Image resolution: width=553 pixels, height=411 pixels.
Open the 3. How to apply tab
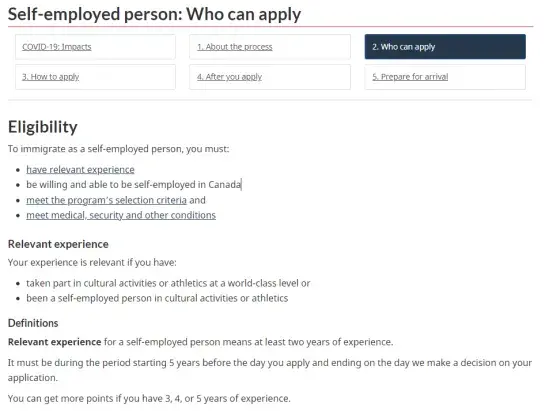(95, 77)
